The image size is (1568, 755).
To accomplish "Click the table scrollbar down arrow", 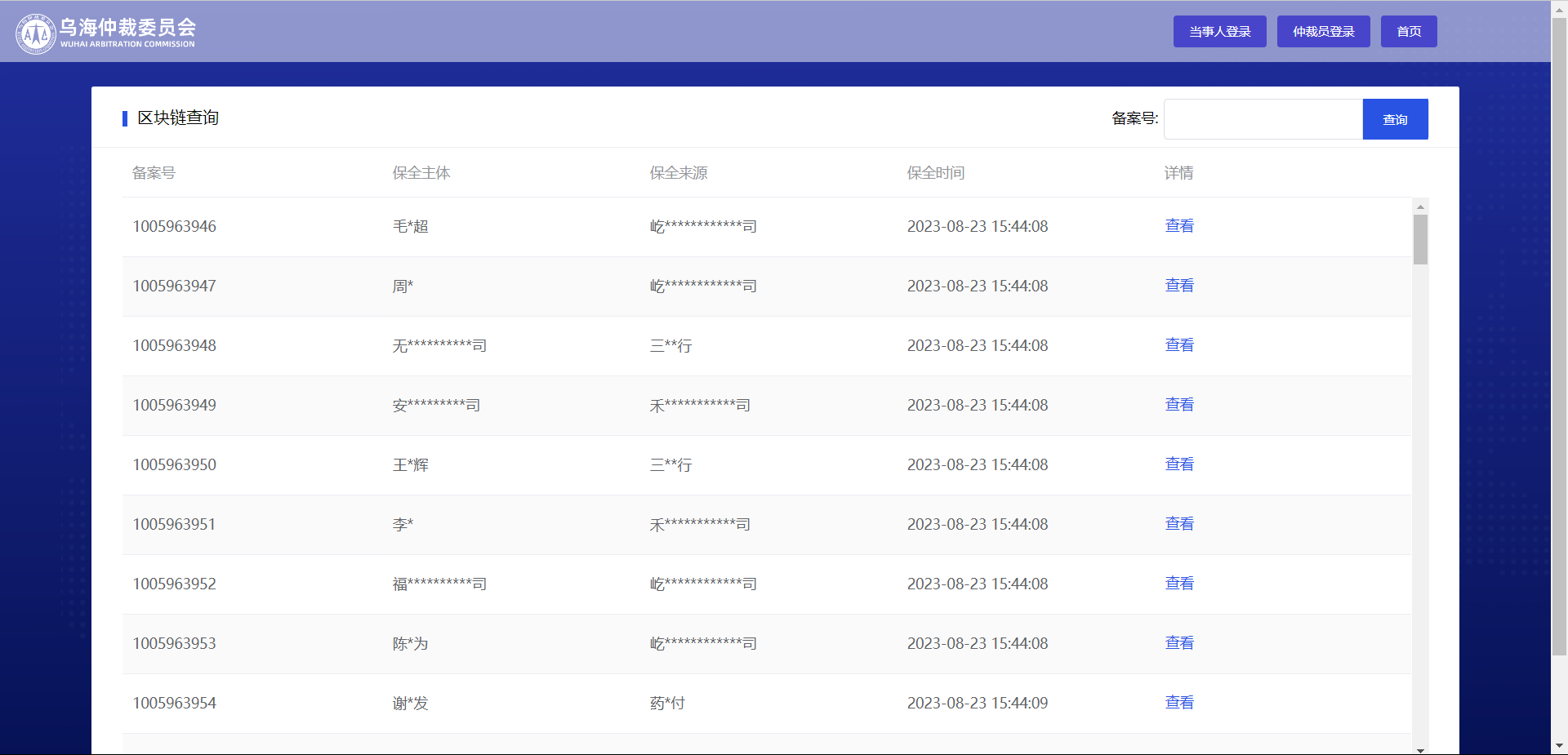I will (1420, 749).
